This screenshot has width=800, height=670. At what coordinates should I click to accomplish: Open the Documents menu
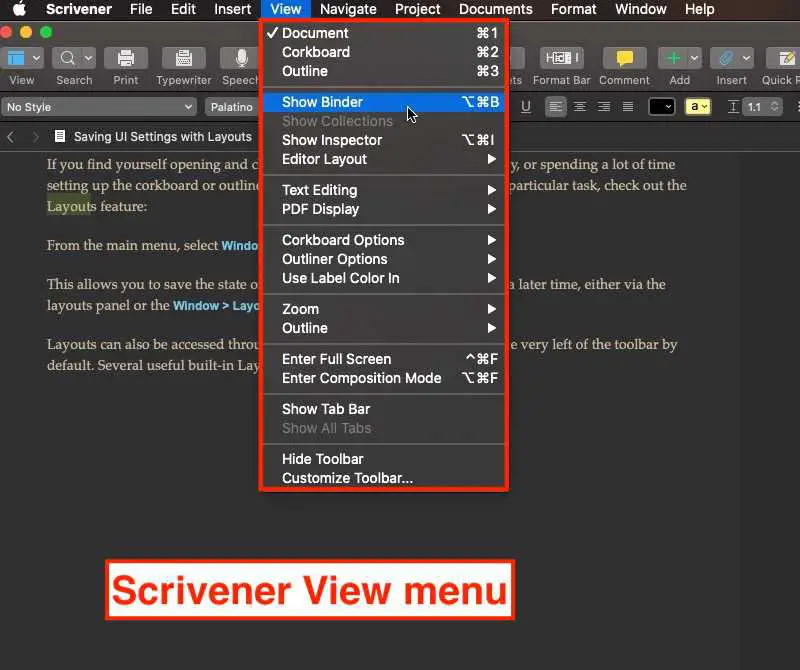[495, 9]
